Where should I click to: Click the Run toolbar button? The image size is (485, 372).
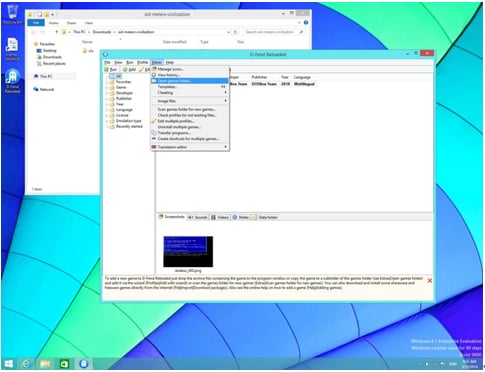click(x=111, y=69)
